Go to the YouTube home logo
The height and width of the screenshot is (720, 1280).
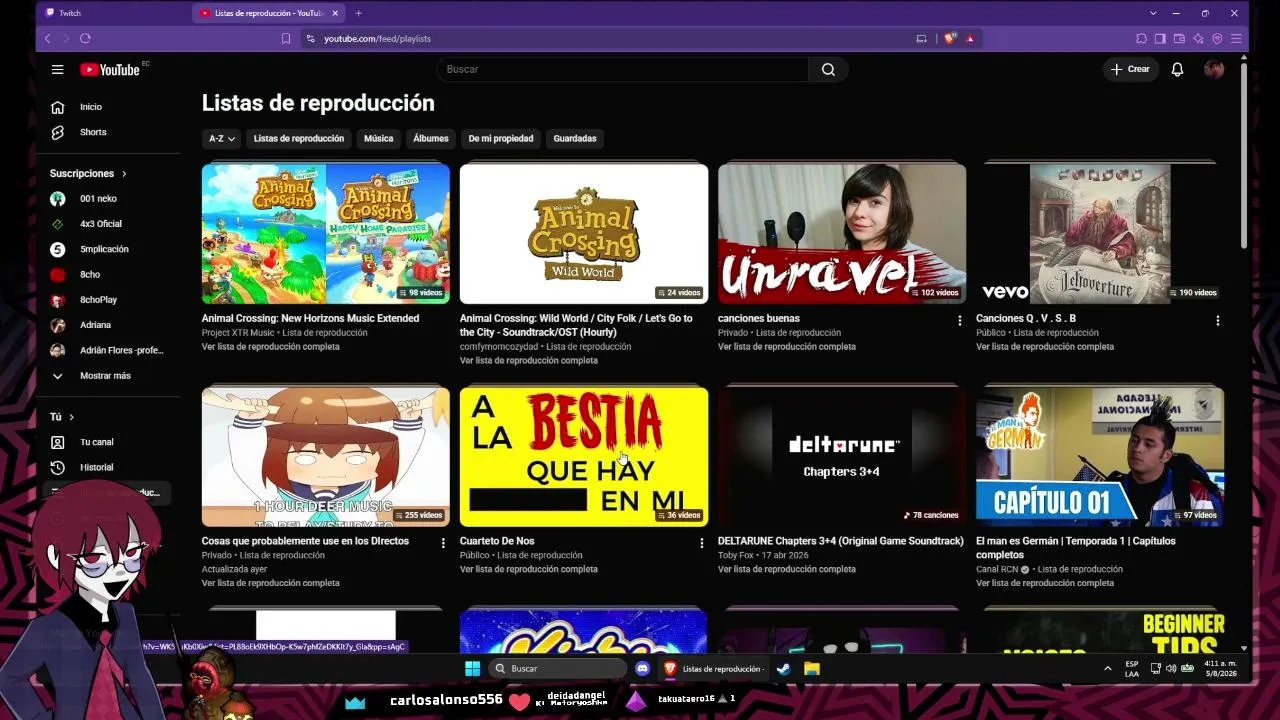point(110,69)
